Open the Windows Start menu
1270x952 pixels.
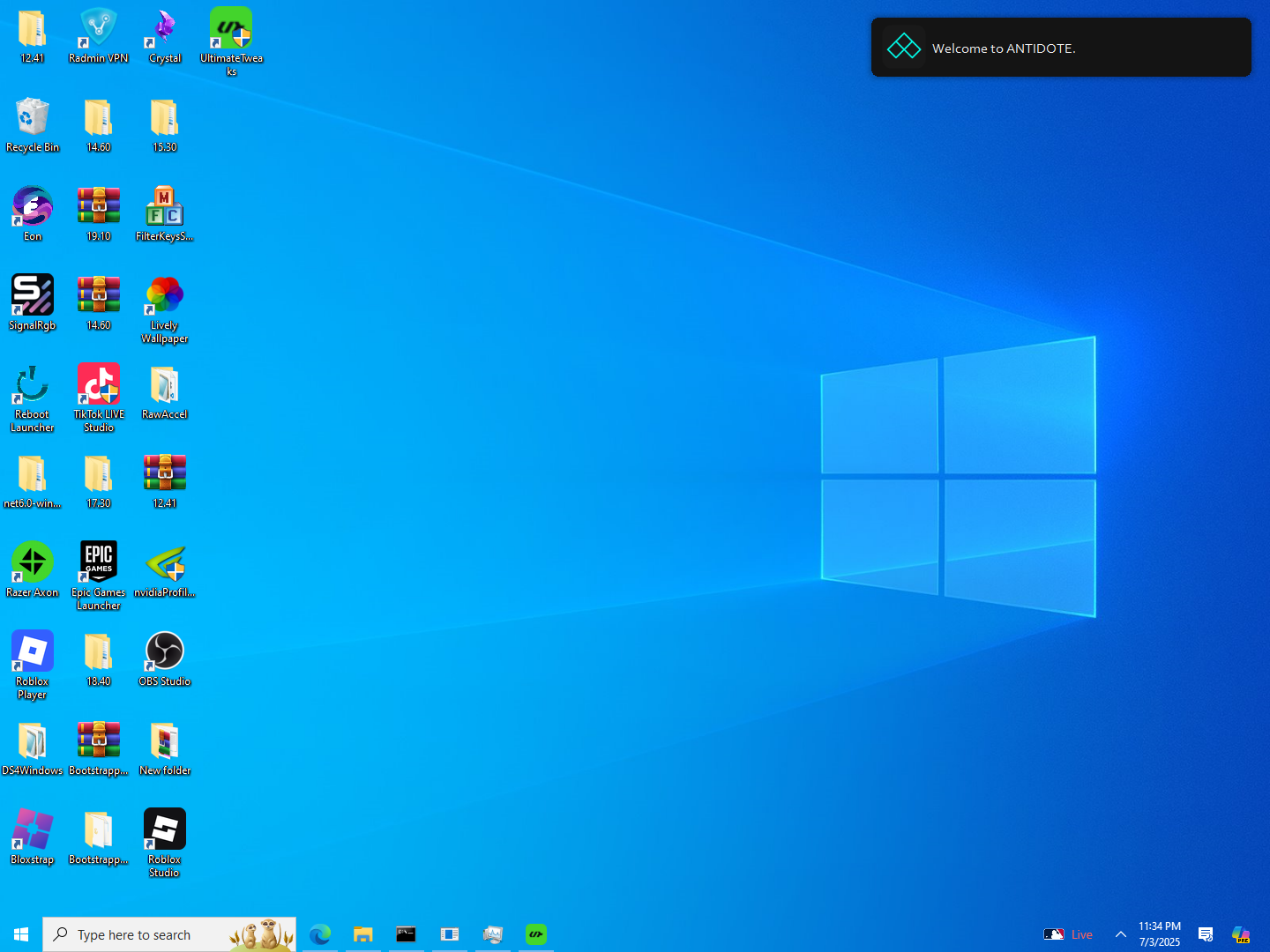[21, 934]
